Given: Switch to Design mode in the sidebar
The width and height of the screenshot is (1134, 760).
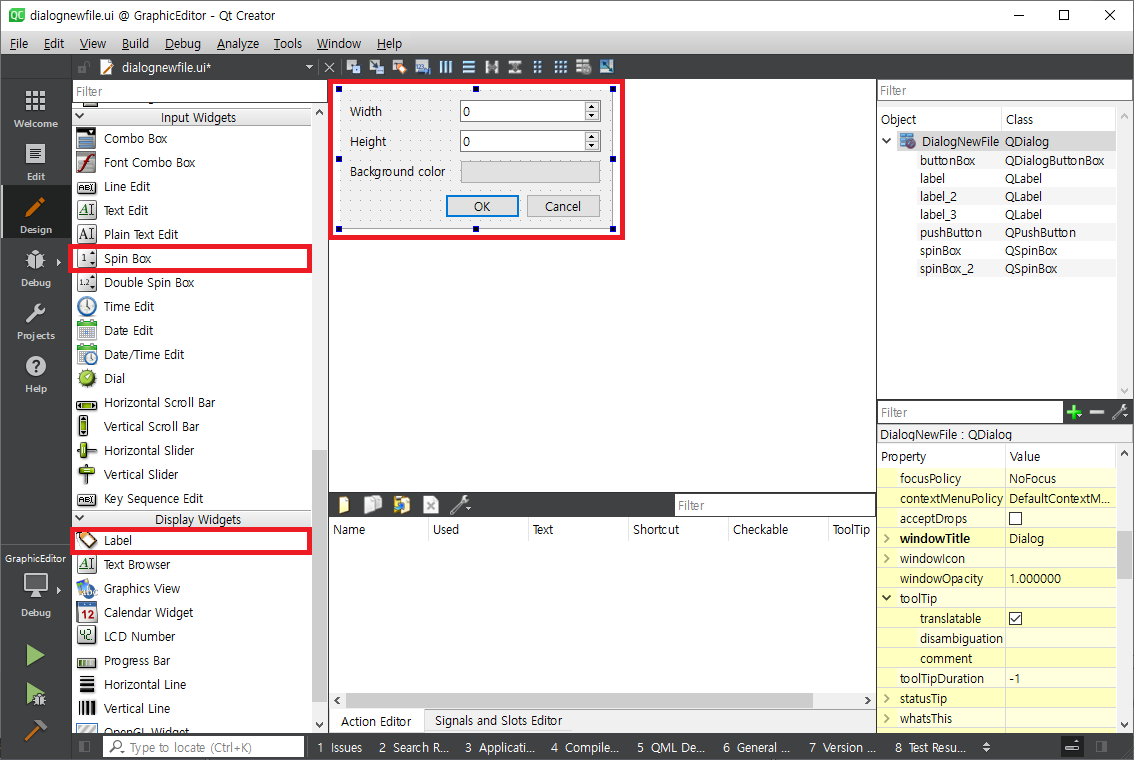Looking at the screenshot, I should point(35,215).
